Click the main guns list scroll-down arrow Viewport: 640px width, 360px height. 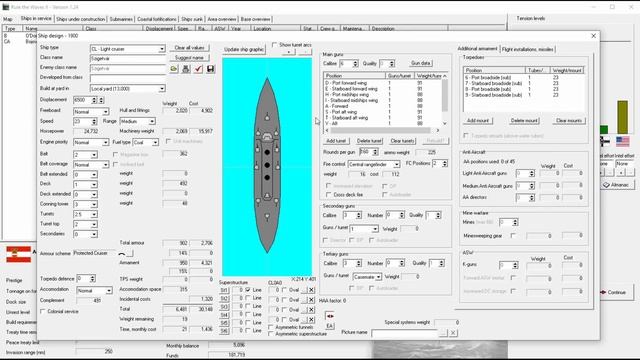444,123
